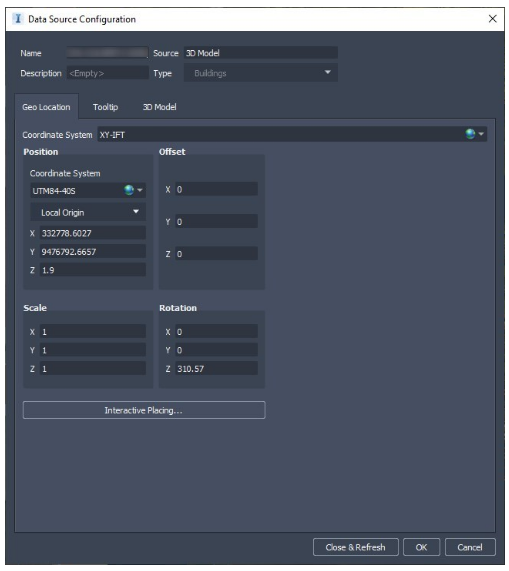Switch to the 3D Model tab
This screenshot has width=509, height=571.
tap(159, 107)
